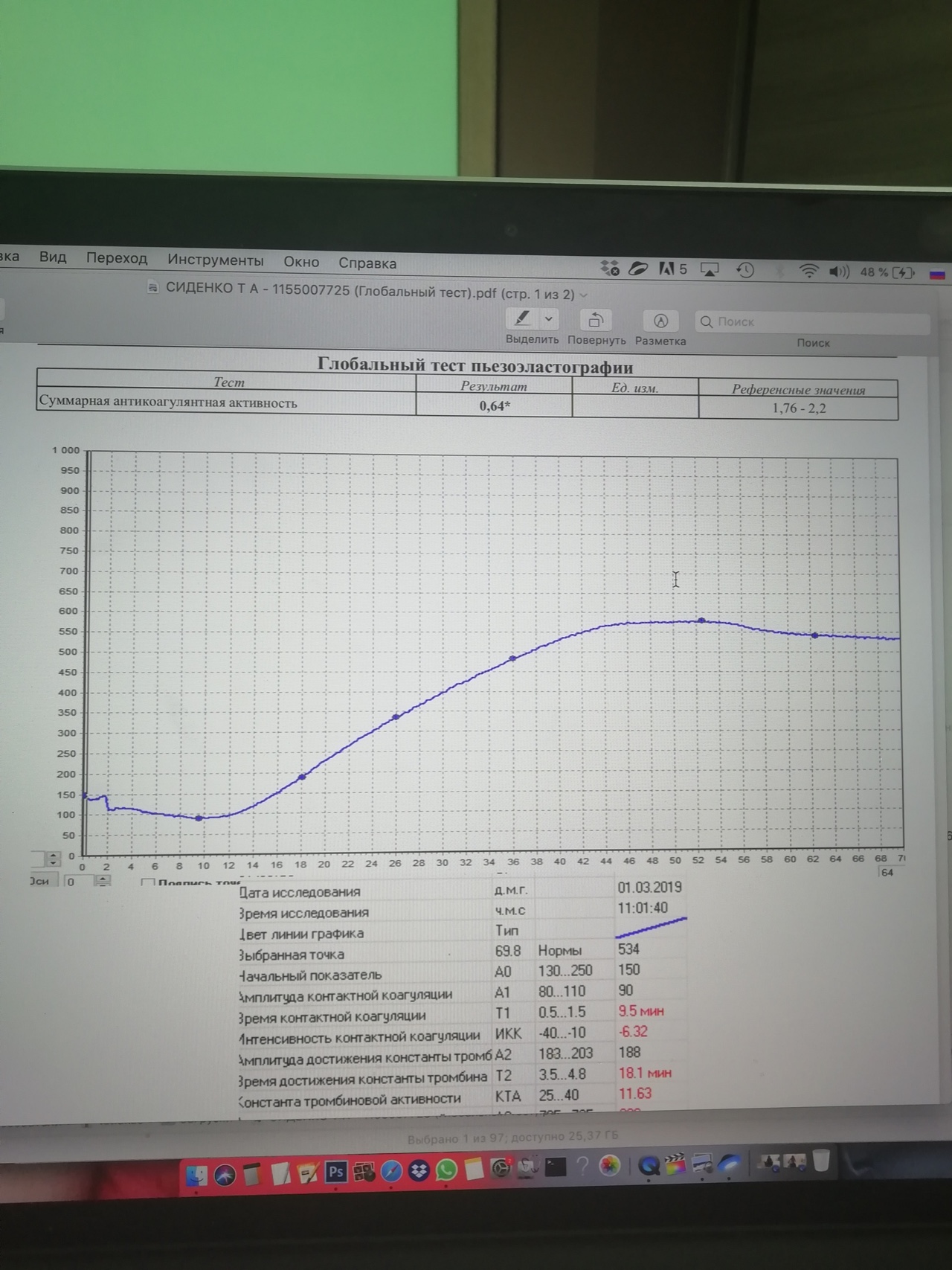Click the stepper beside Оси field
This screenshot has width=952, height=1270.
click(x=103, y=881)
